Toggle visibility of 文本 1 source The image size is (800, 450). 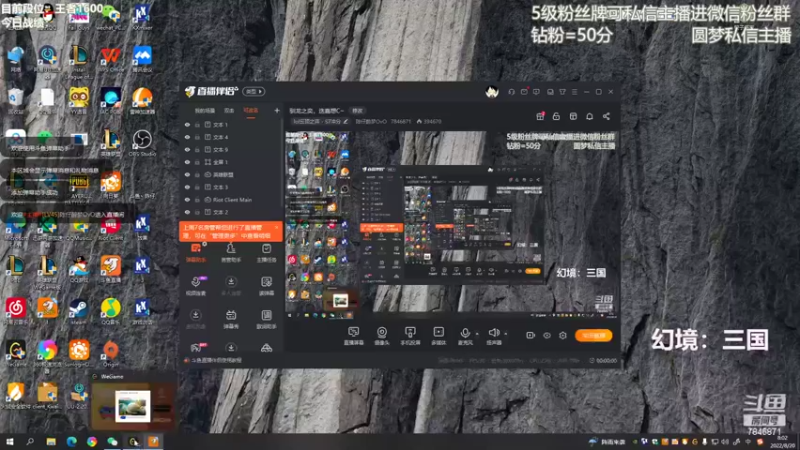point(187,124)
